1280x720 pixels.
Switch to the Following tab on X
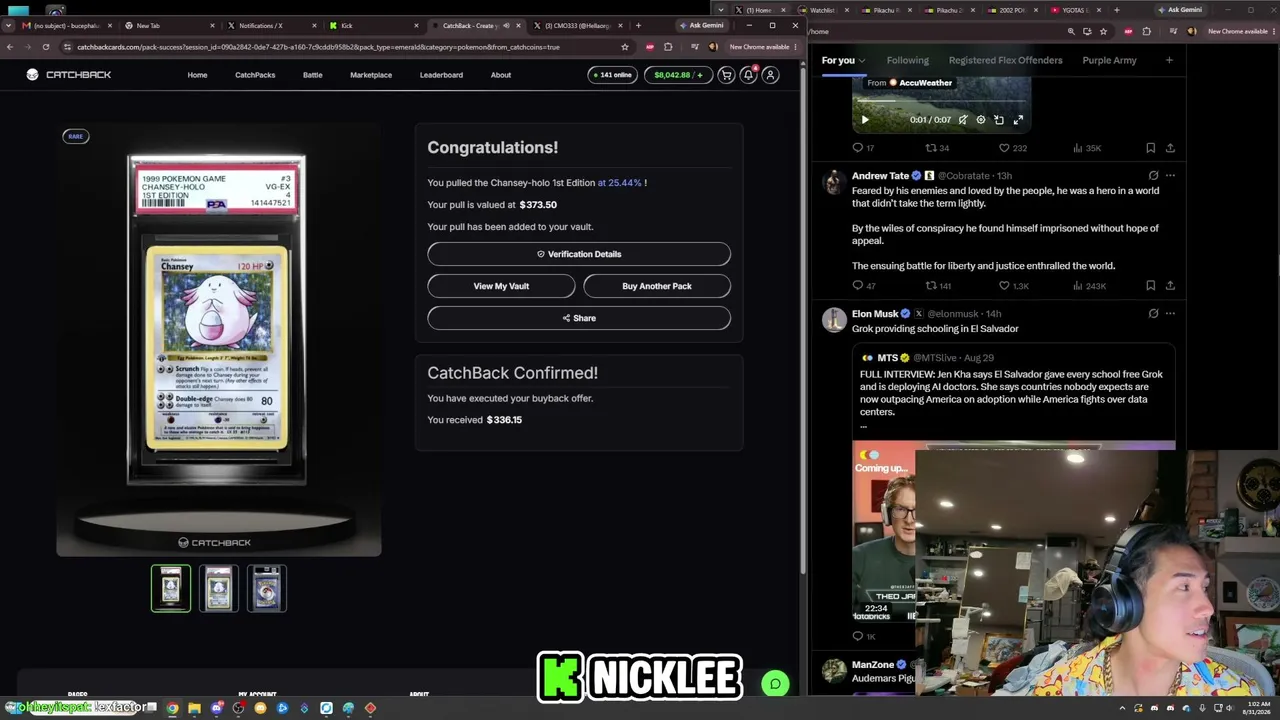click(907, 60)
